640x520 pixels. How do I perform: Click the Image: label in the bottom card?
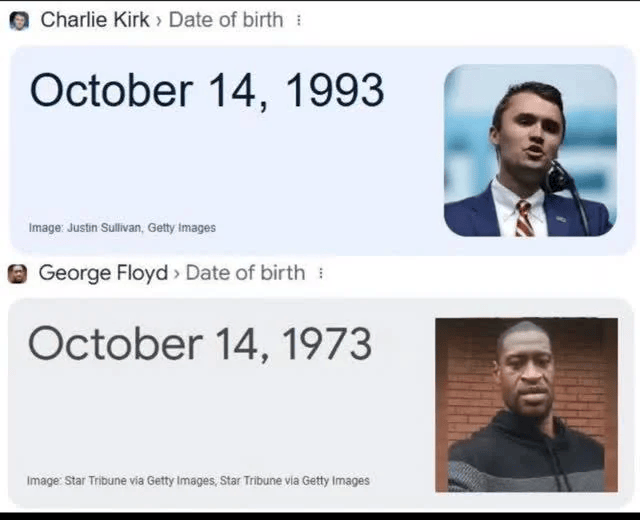pos(43,481)
